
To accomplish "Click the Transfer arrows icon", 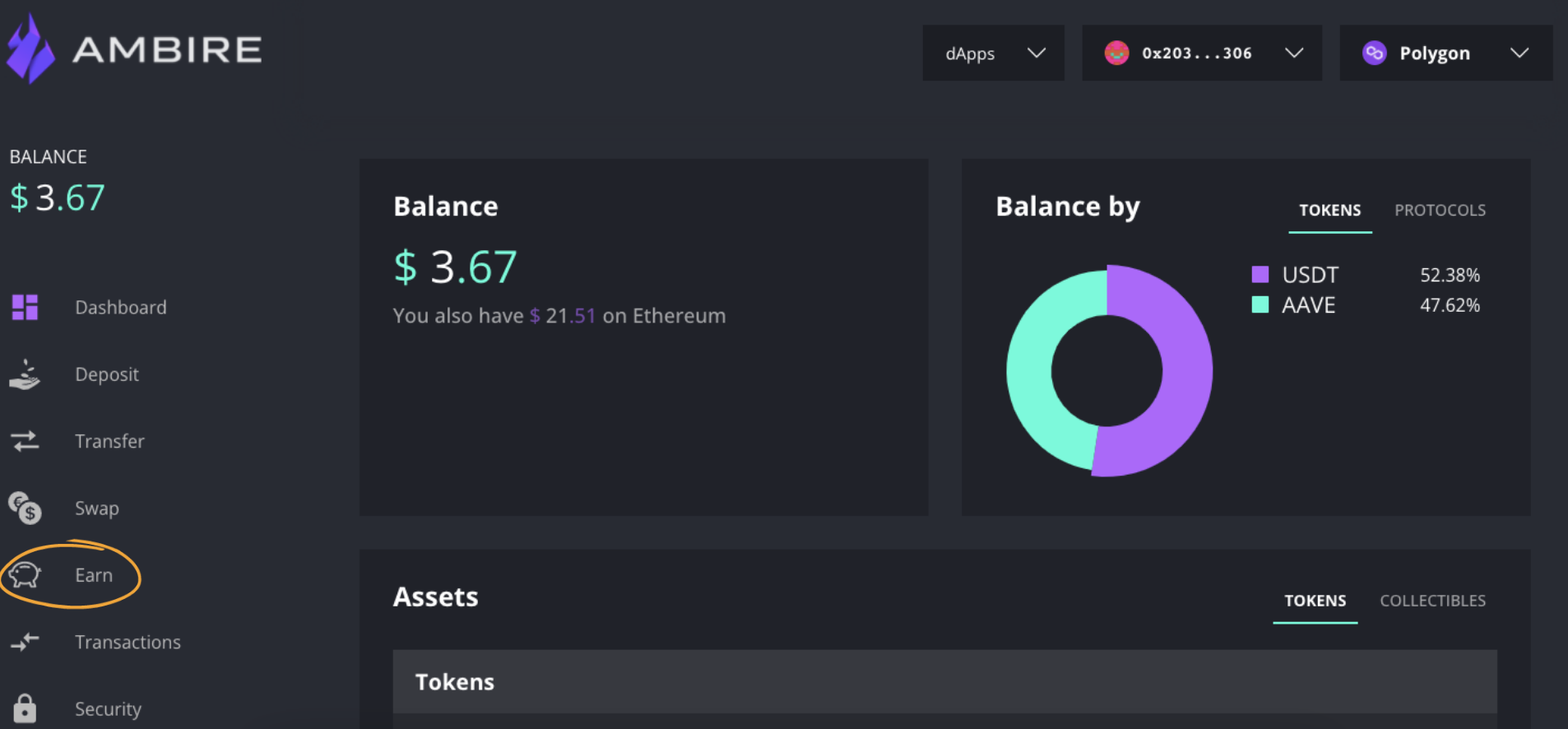I will coord(25,441).
